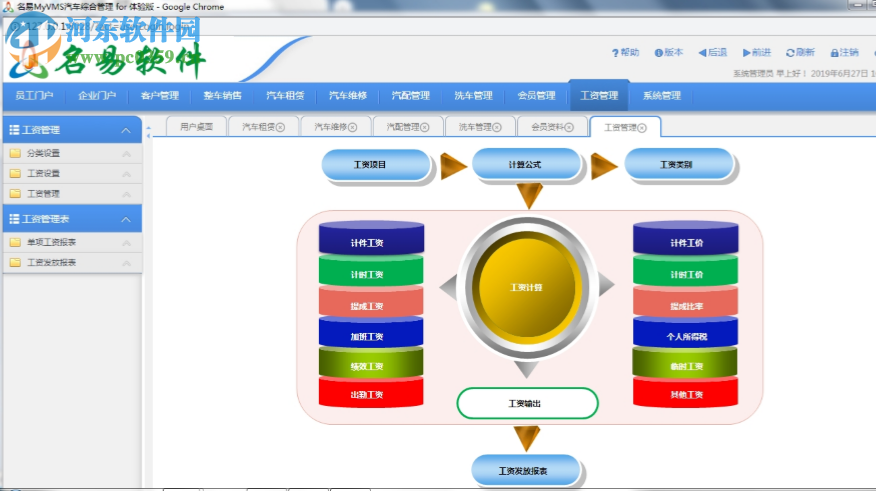Click folder icon beside sidebar 工资管理 item
This screenshot has height=497, width=876.
tap(16, 194)
